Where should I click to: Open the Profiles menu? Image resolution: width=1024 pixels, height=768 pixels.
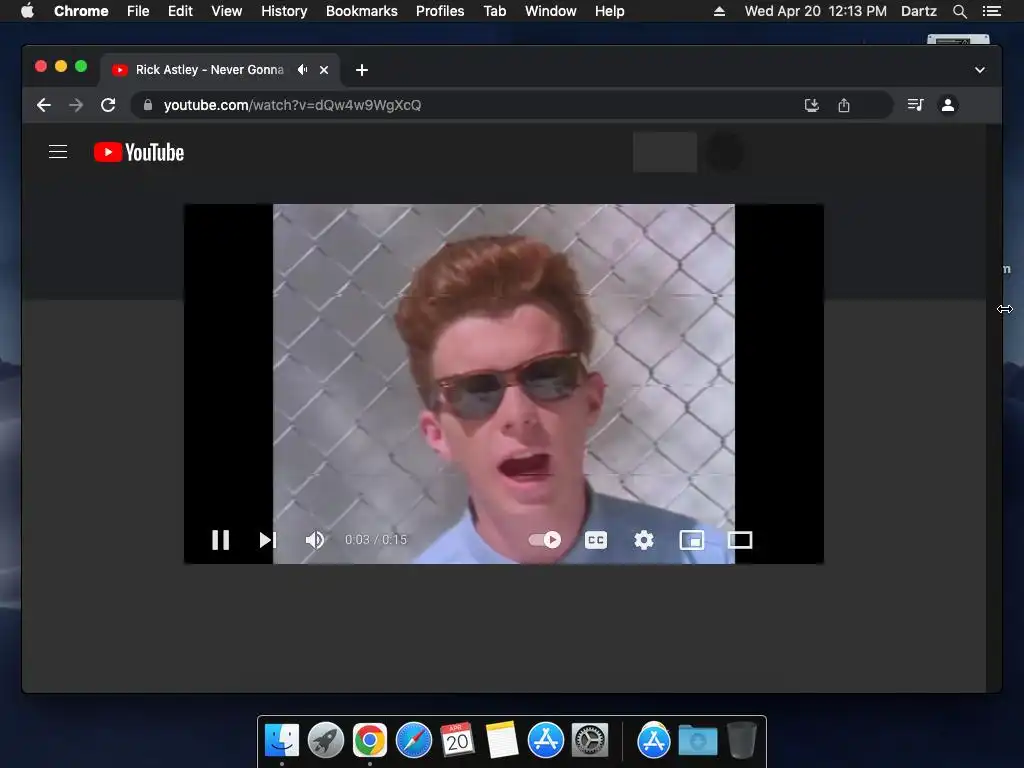pyautogui.click(x=440, y=11)
